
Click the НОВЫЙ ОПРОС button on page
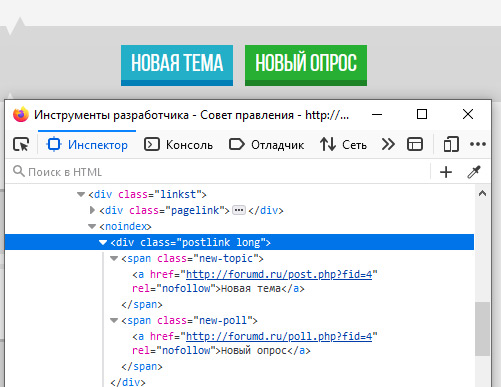306,65
